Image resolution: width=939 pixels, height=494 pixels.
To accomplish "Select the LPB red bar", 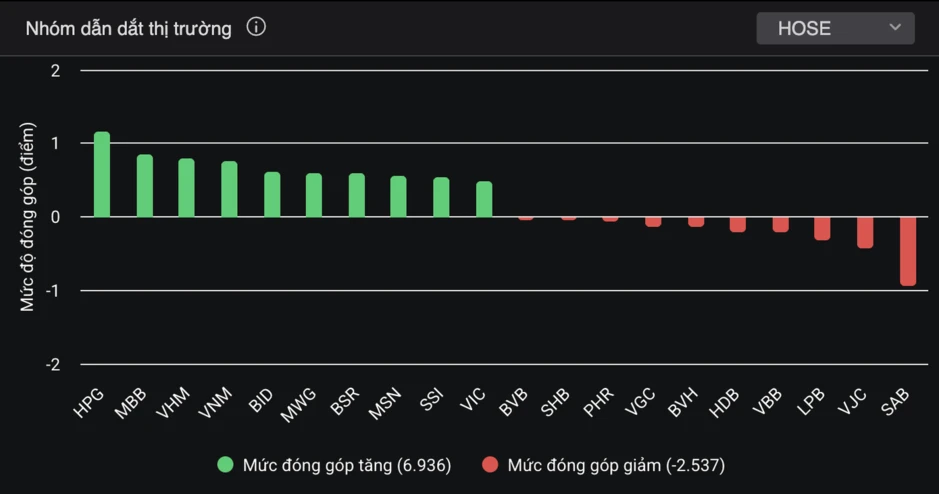I will 822,229.
